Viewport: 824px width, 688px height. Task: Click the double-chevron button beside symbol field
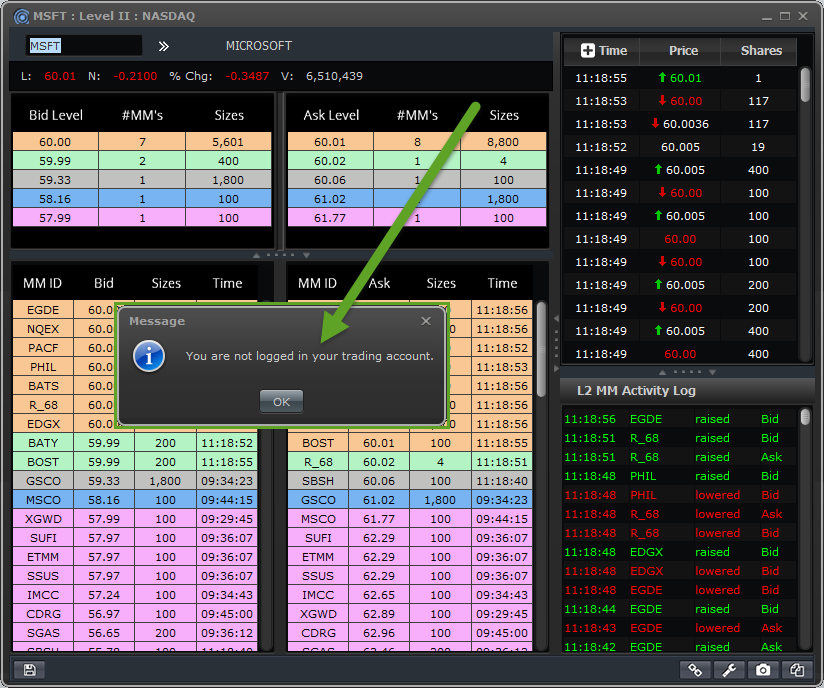[x=163, y=46]
